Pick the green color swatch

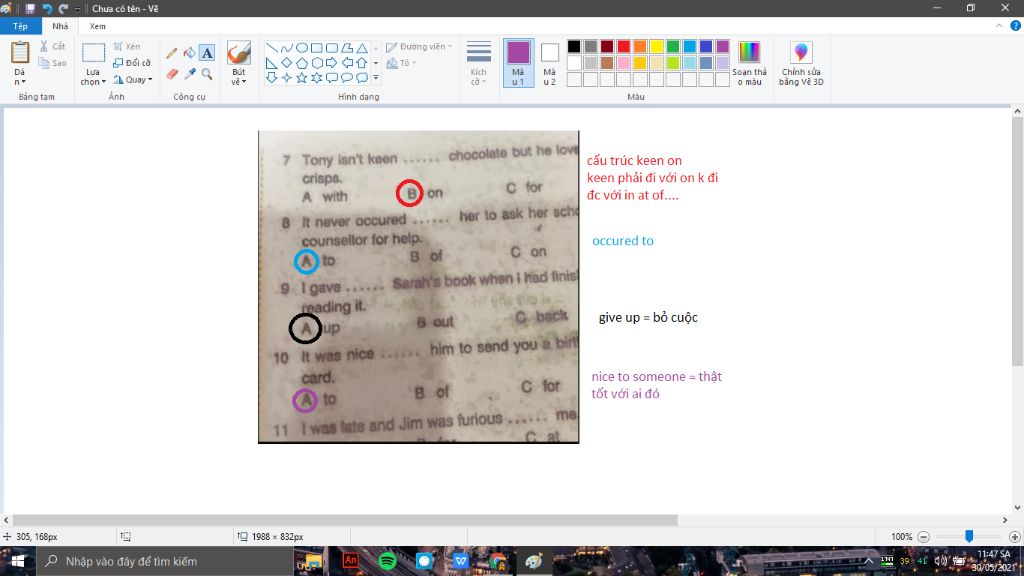673,46
